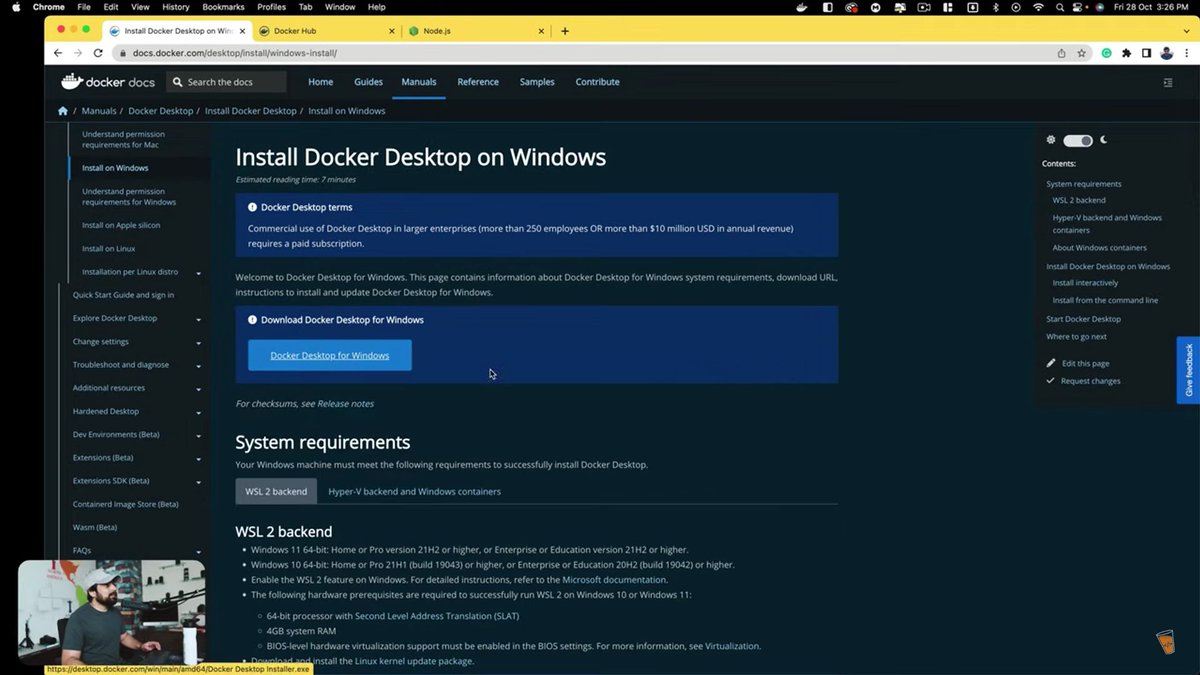Open Install on Apple silicon sidebar item

(x=121, y=225)
